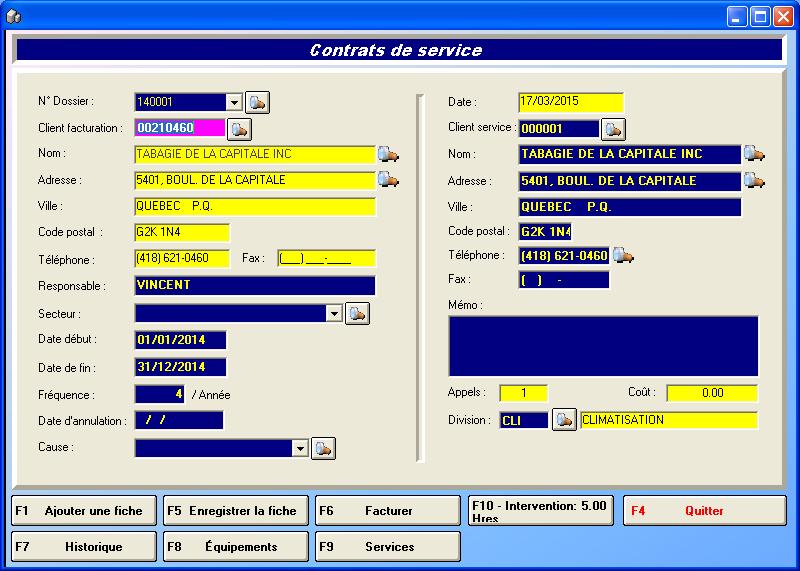Click lookup icon beside N° Dossier field
Viewport: 800px width, 571px height.
[258, 101]
